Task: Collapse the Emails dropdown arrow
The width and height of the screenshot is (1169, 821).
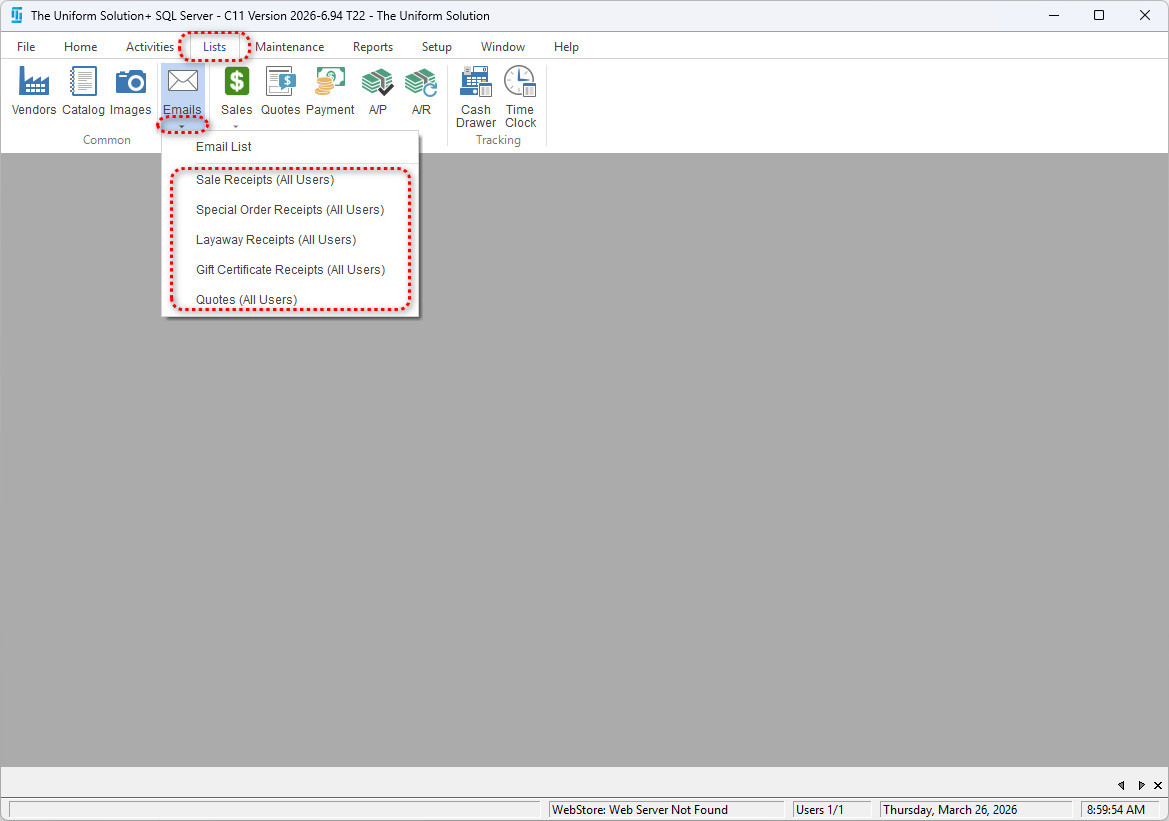Action: [x=182, y=126]
